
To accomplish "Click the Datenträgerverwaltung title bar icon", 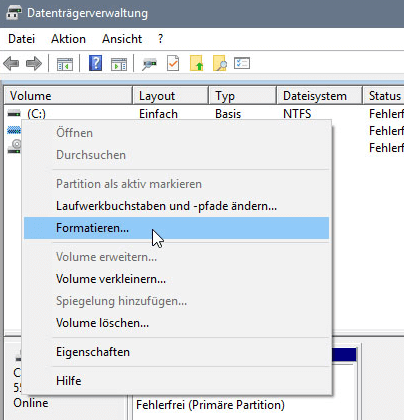I will pyautogui.click(x=14, y=13).
